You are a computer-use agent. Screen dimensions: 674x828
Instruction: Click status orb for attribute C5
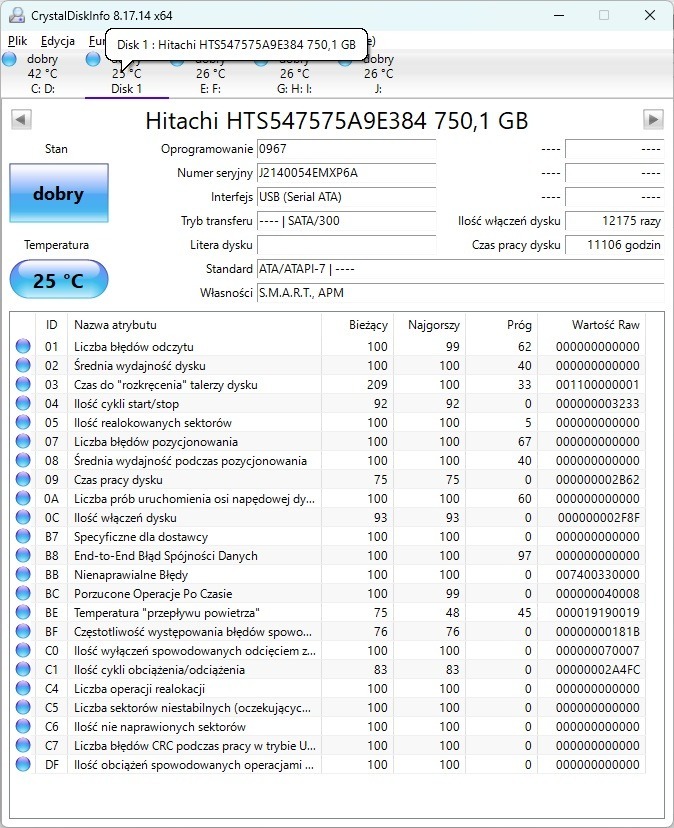tap(23, 708)
